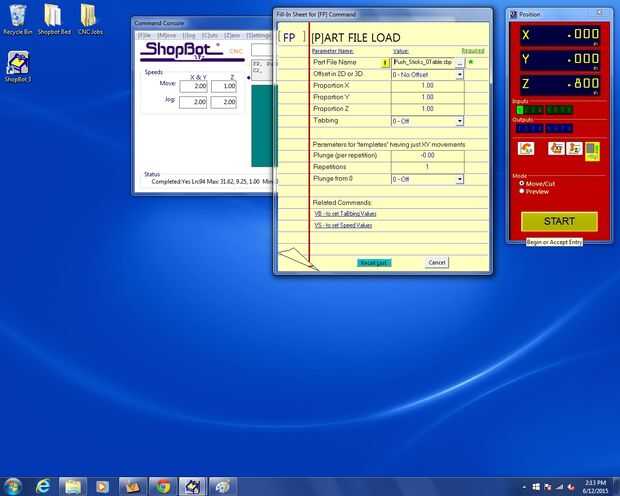Open the [S]ettings menu in Command Console
The height and width of the screenshot is (496, 620).
pos(259,36)
